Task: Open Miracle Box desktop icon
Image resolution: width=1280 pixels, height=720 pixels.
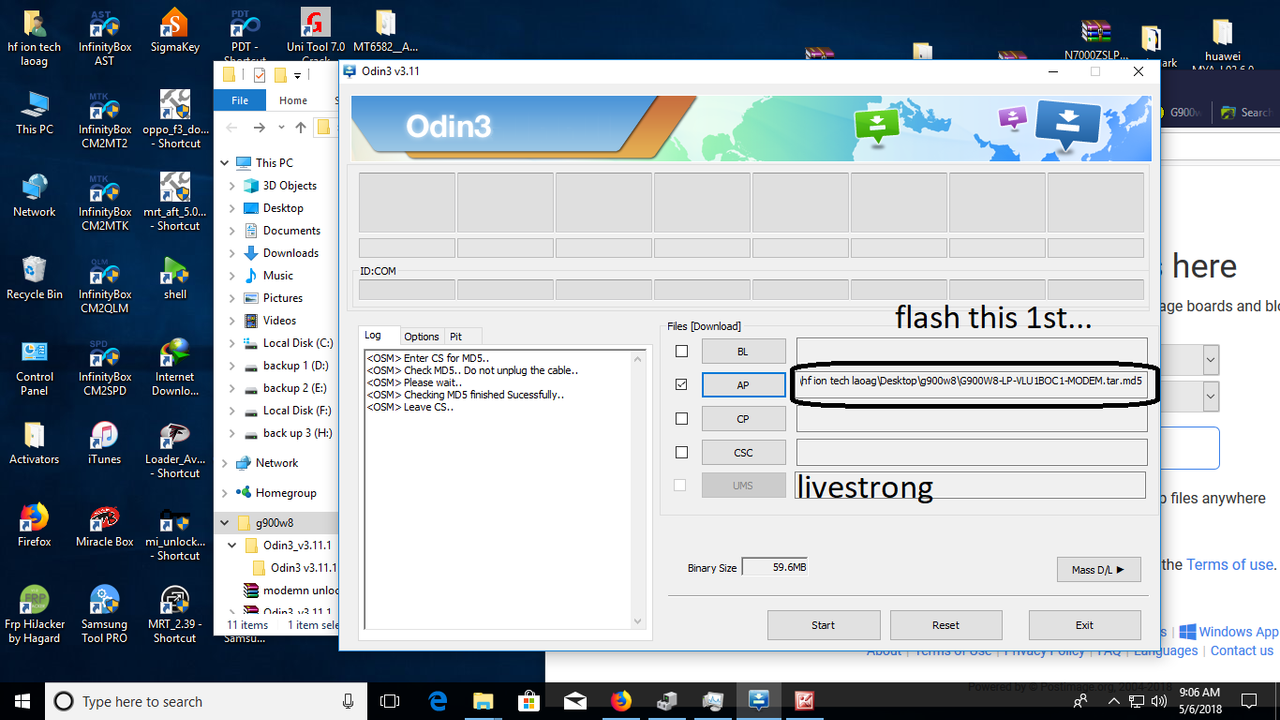Action: coord(104,525)
